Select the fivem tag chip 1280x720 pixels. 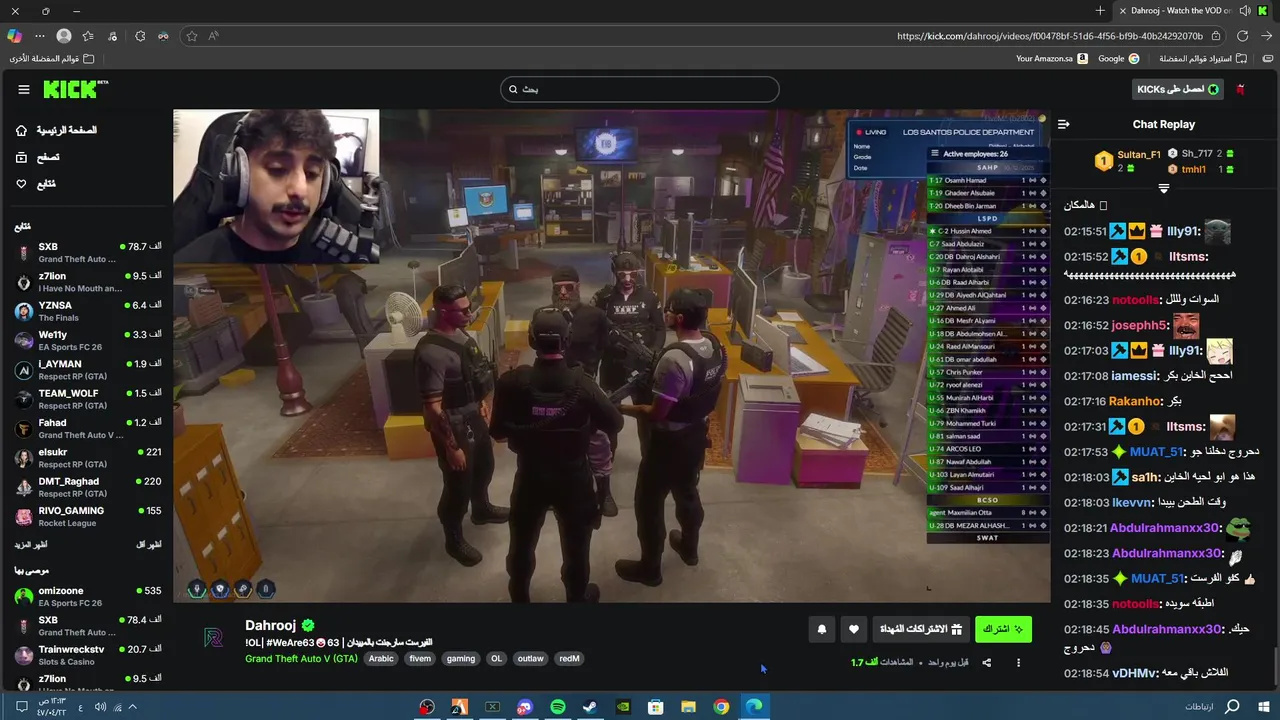[x=420, y=659]
